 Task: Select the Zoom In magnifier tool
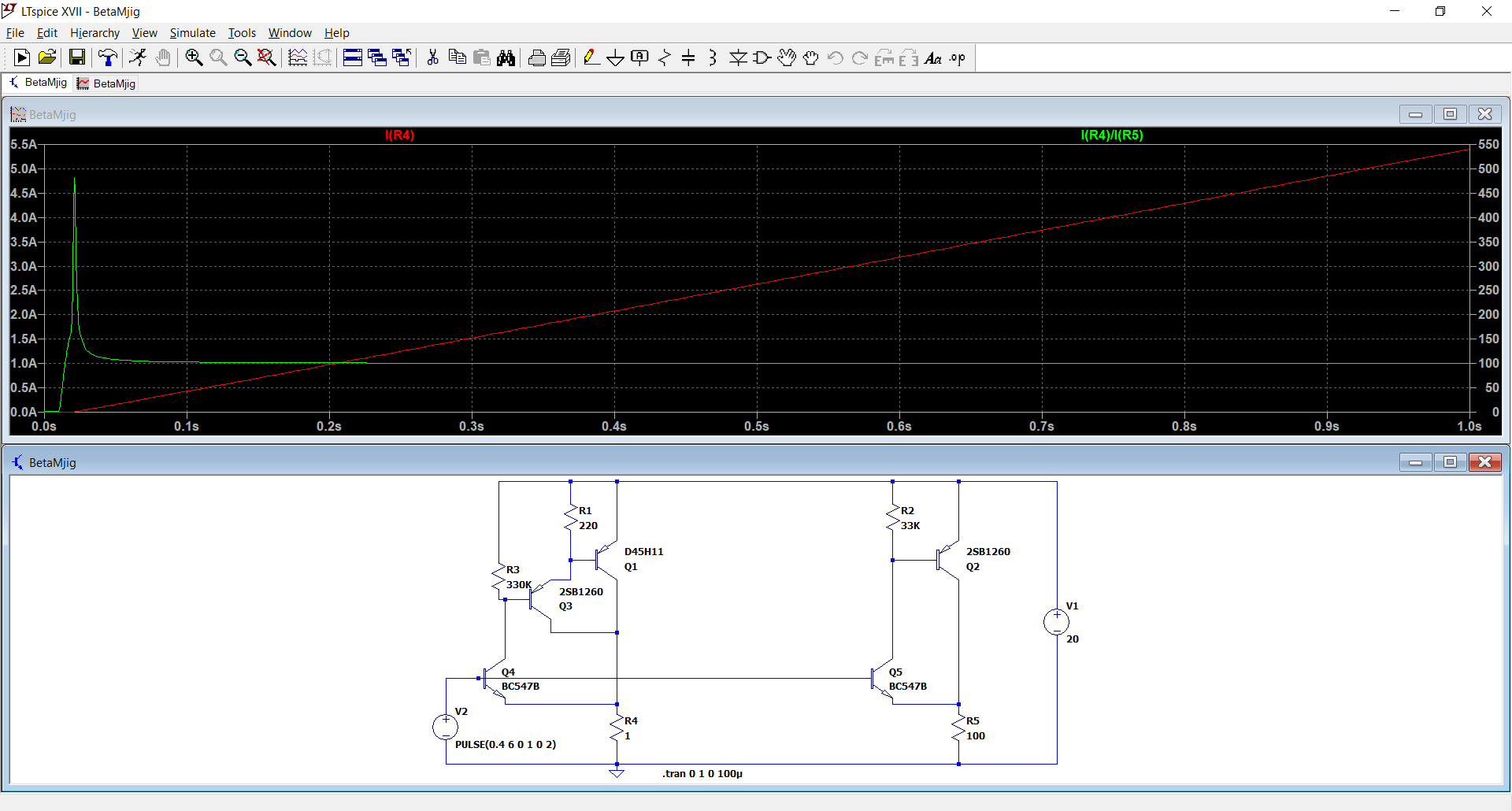coord(194,57)
